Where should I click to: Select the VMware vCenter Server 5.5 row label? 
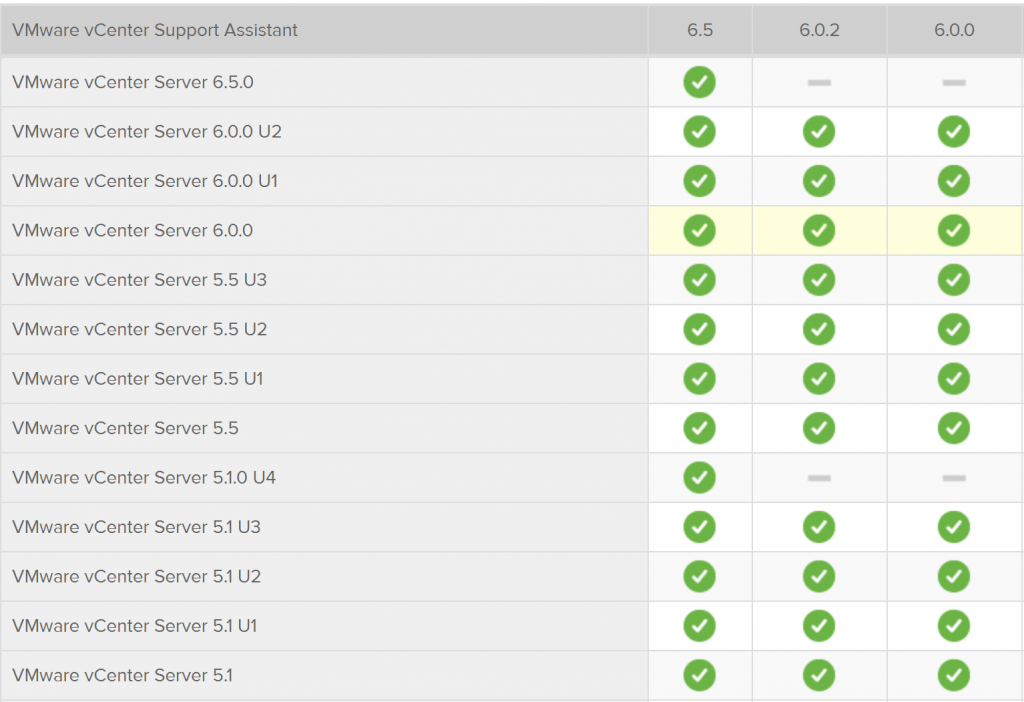point(125,428)
